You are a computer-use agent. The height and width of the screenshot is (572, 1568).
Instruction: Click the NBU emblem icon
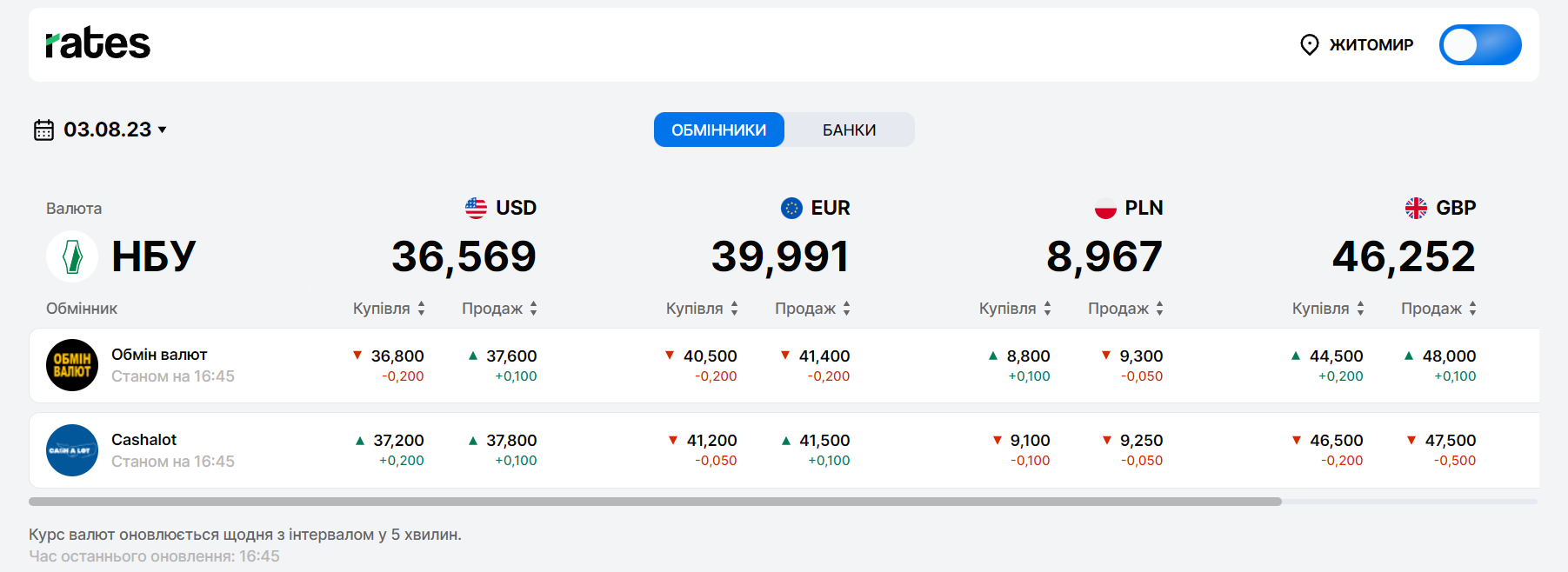[x=72, y=256]
